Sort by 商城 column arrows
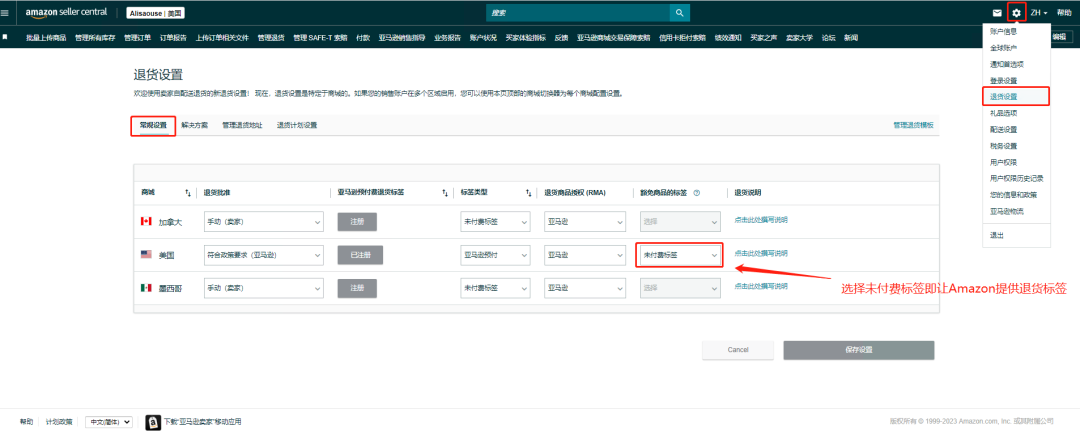Viewport: 1080px width, 448px height. (188, 192)
